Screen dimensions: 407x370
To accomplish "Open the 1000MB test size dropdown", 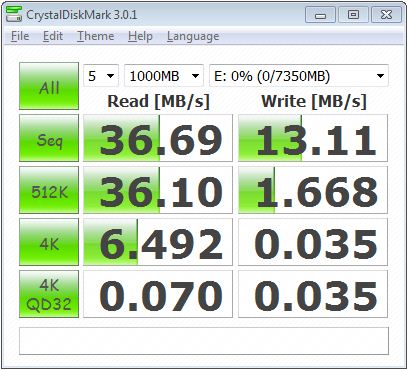I will click(164, 76).
